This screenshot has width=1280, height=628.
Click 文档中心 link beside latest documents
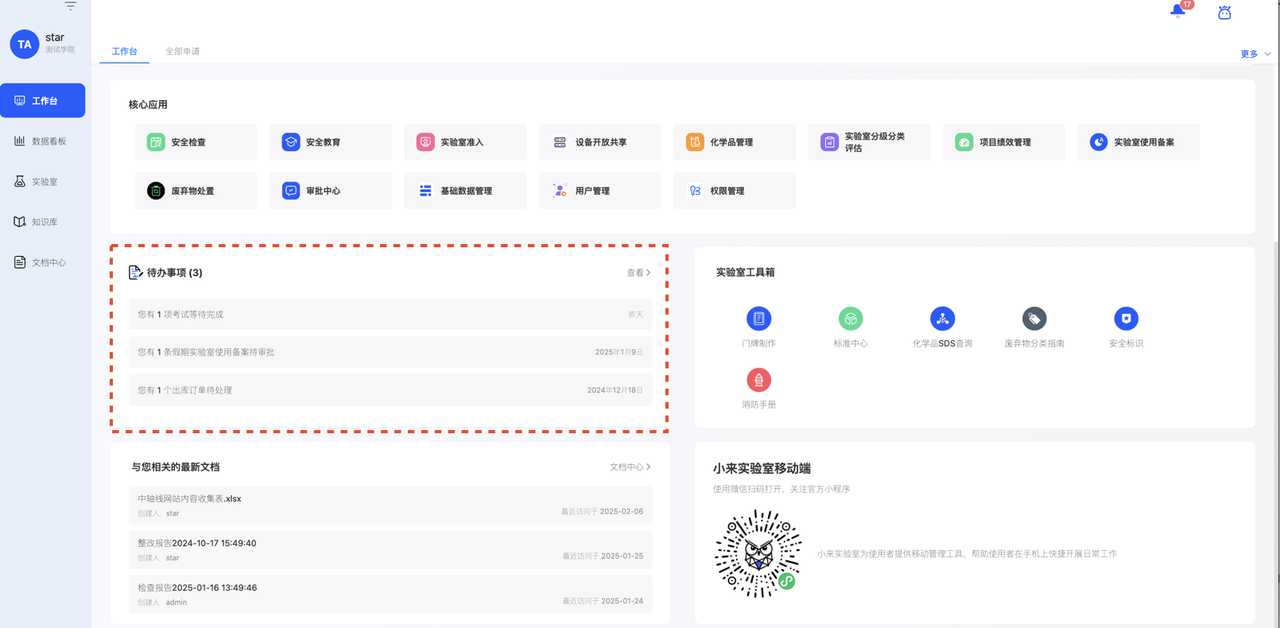pyautogui.click(x=631, y=467)
